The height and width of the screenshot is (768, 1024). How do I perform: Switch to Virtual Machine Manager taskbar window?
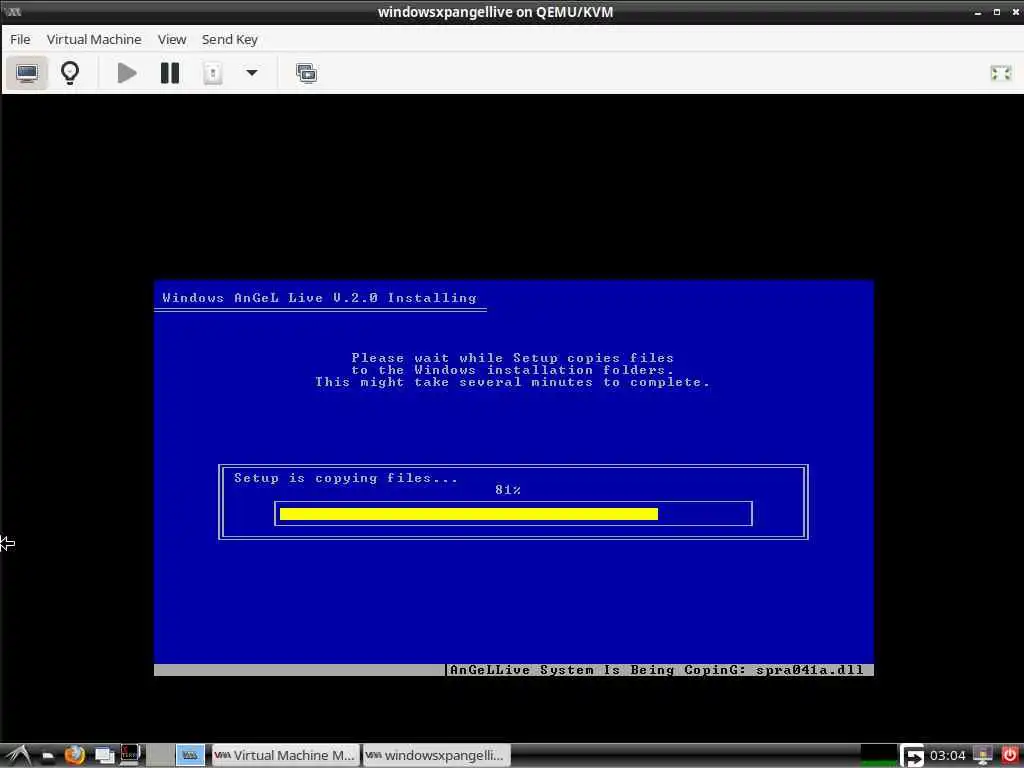[285, 756]
